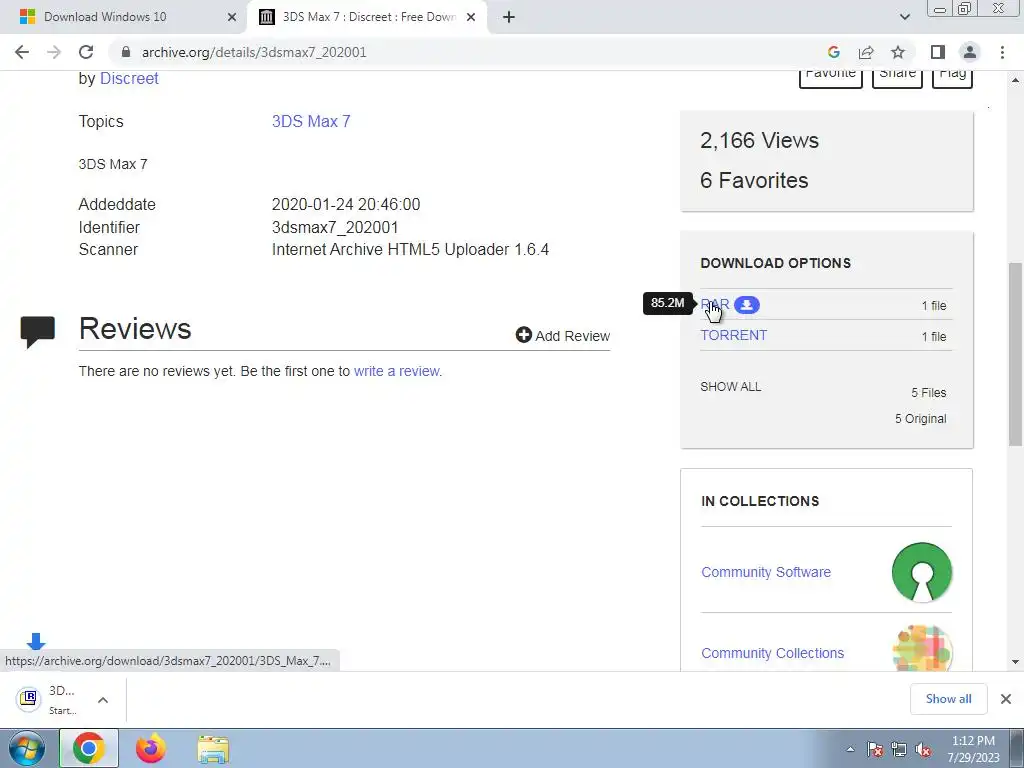Screen dimensions: 1024x768
Task: Click the identifier value 3dsmax7_202001
Action: (x=335, y=227)
